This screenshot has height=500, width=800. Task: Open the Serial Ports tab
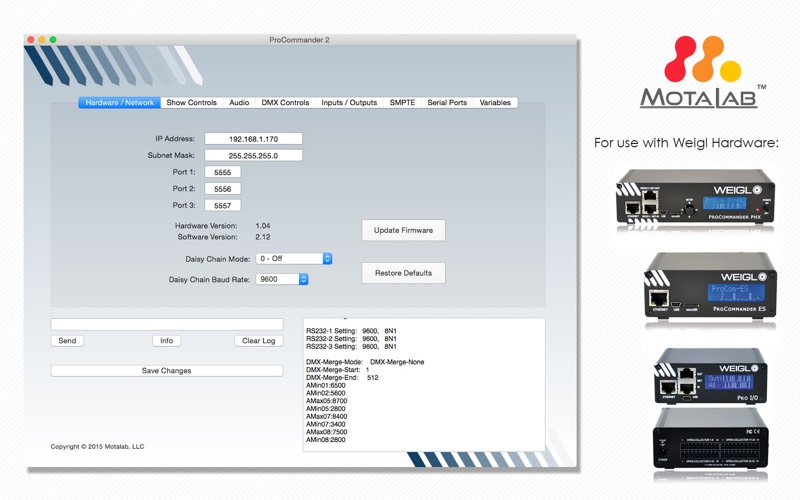tap(447, 103)
